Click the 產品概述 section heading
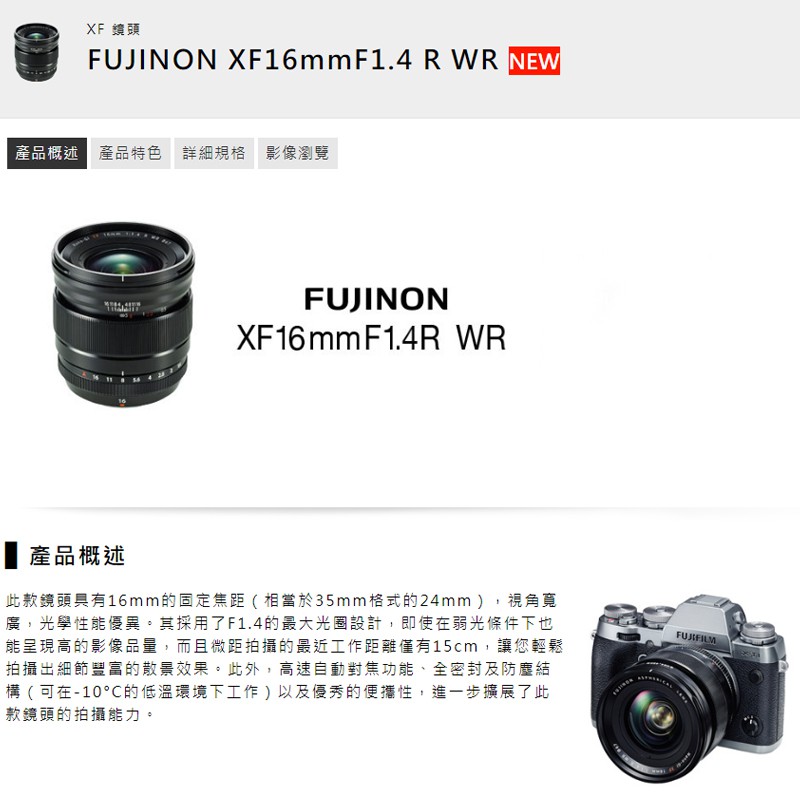800x800 pixels. pos(77,556)
